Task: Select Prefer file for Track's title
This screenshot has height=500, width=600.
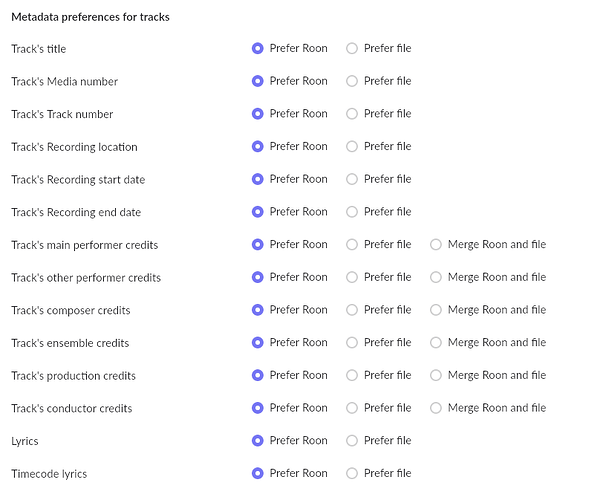Action: click(x=352, y=48)
